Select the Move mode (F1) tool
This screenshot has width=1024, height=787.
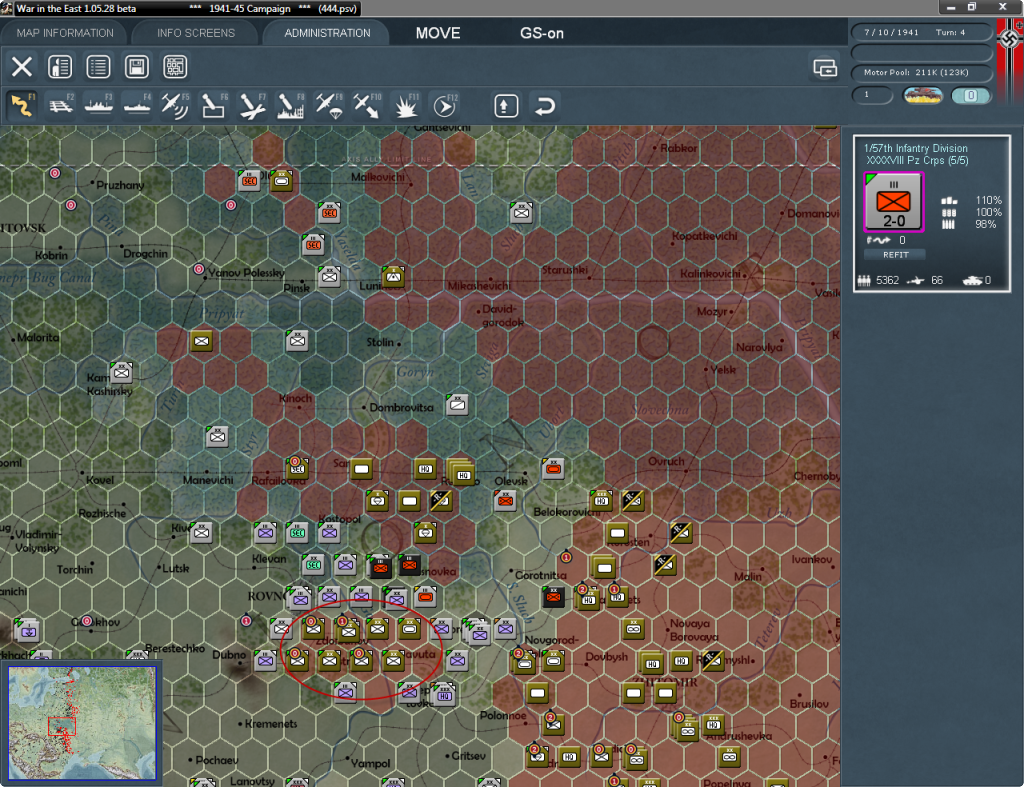[x=22, y=106]
